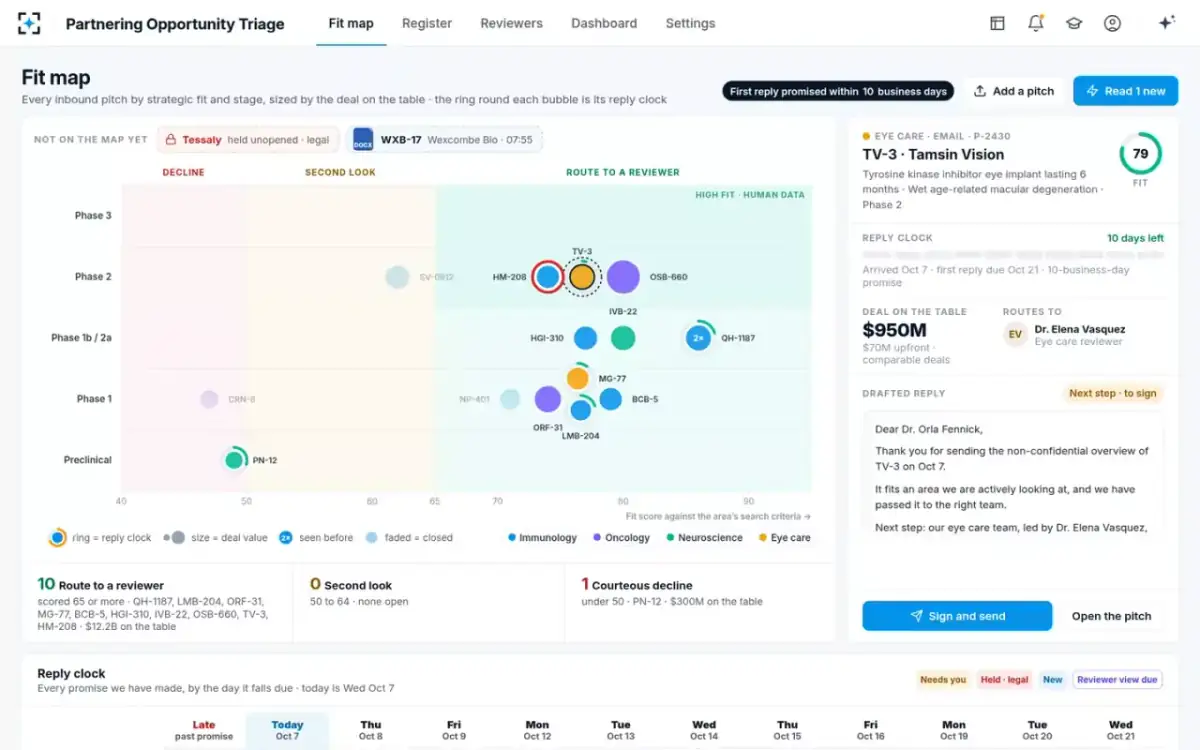Click the '0 Second look' summary card
Viewport: 1200px width, 750px height.
(x=429, y=603)
